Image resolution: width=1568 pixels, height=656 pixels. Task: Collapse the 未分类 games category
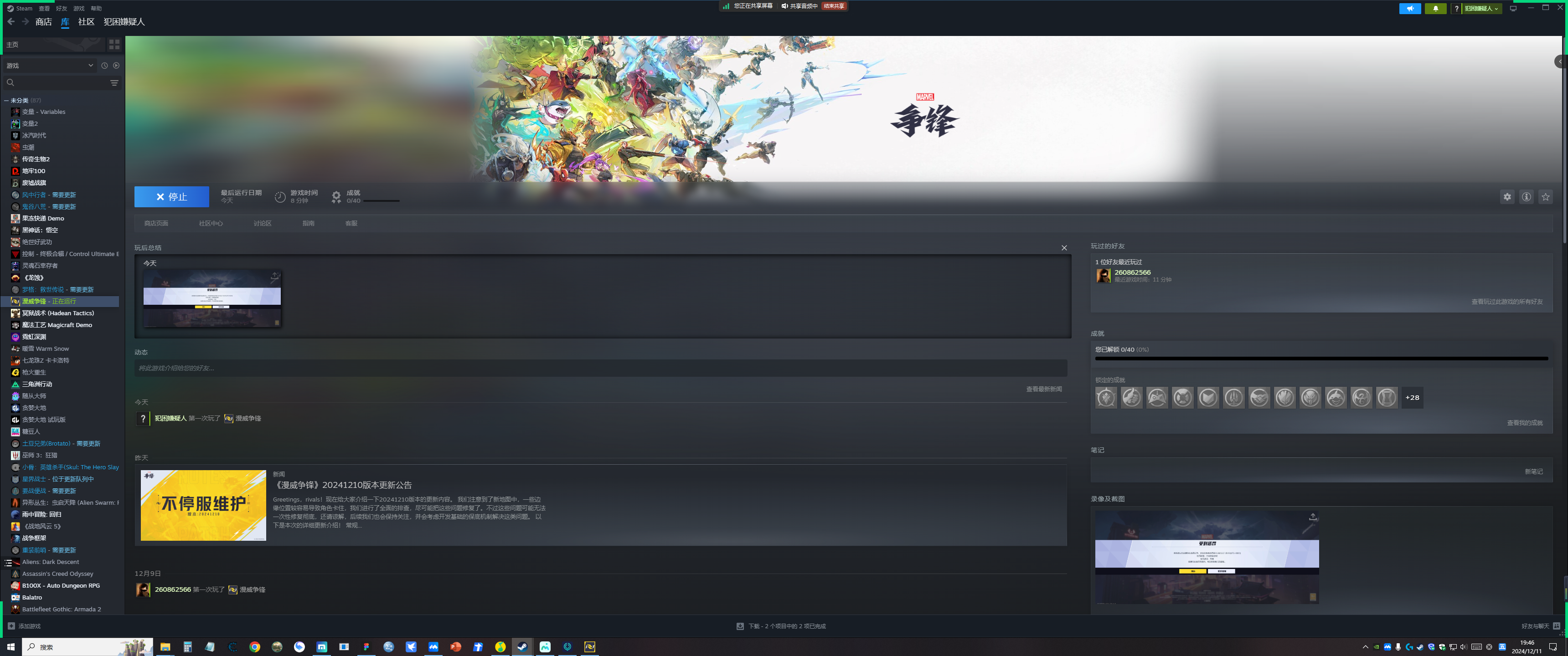[6, 100]
